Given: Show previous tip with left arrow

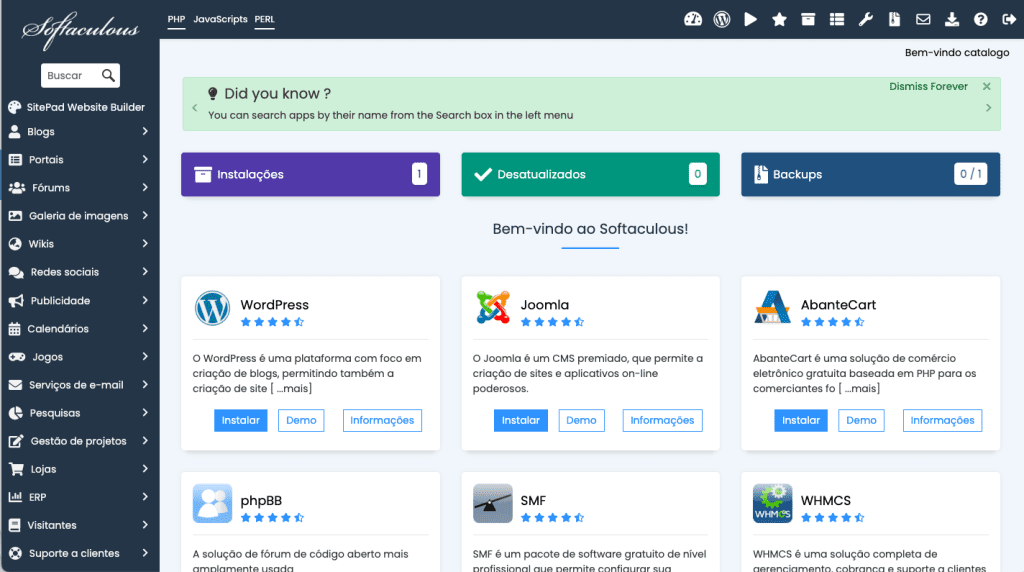Looking at the screenshot, I should 195,108.
